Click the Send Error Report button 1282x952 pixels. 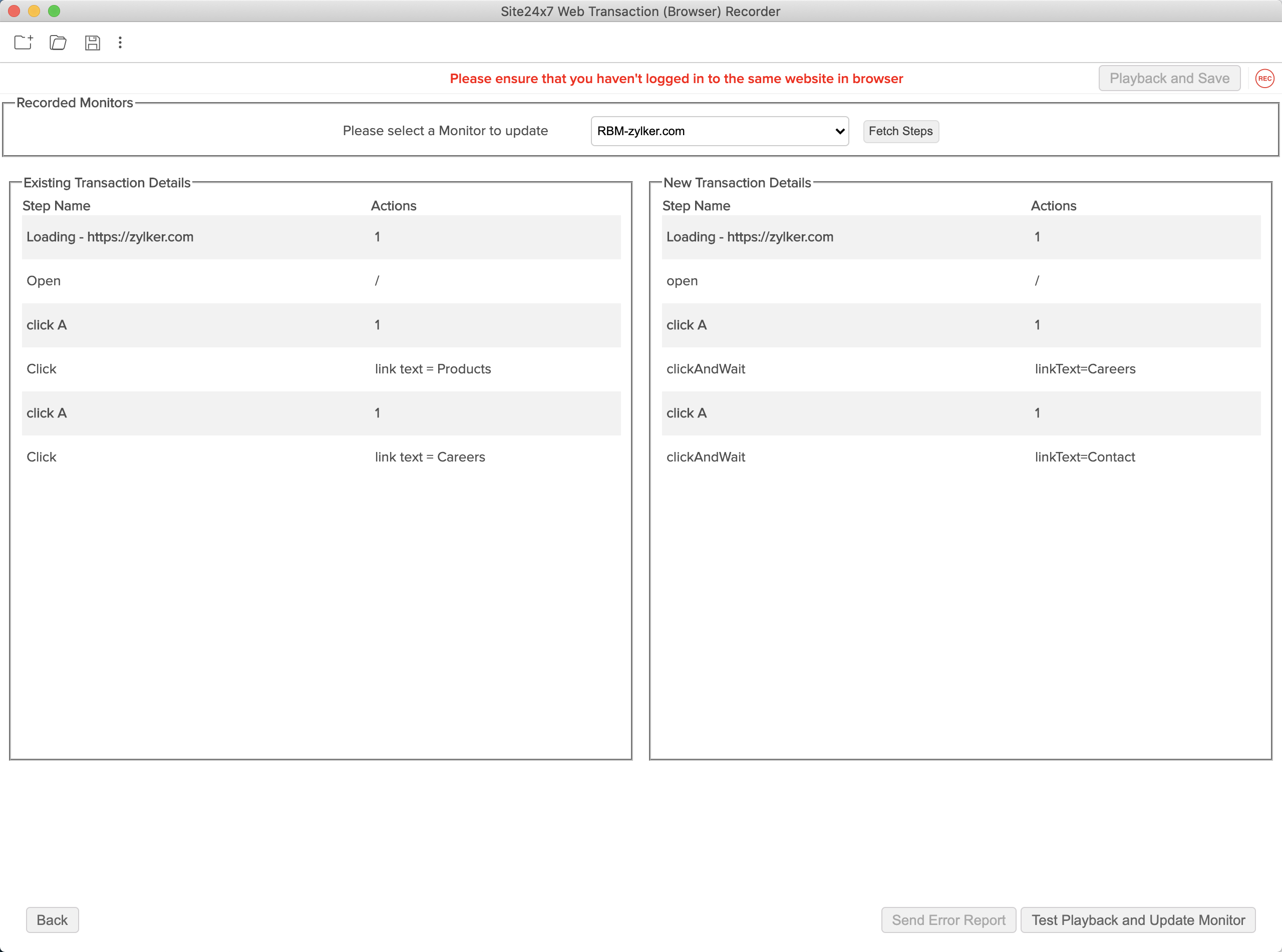point(948,920)
